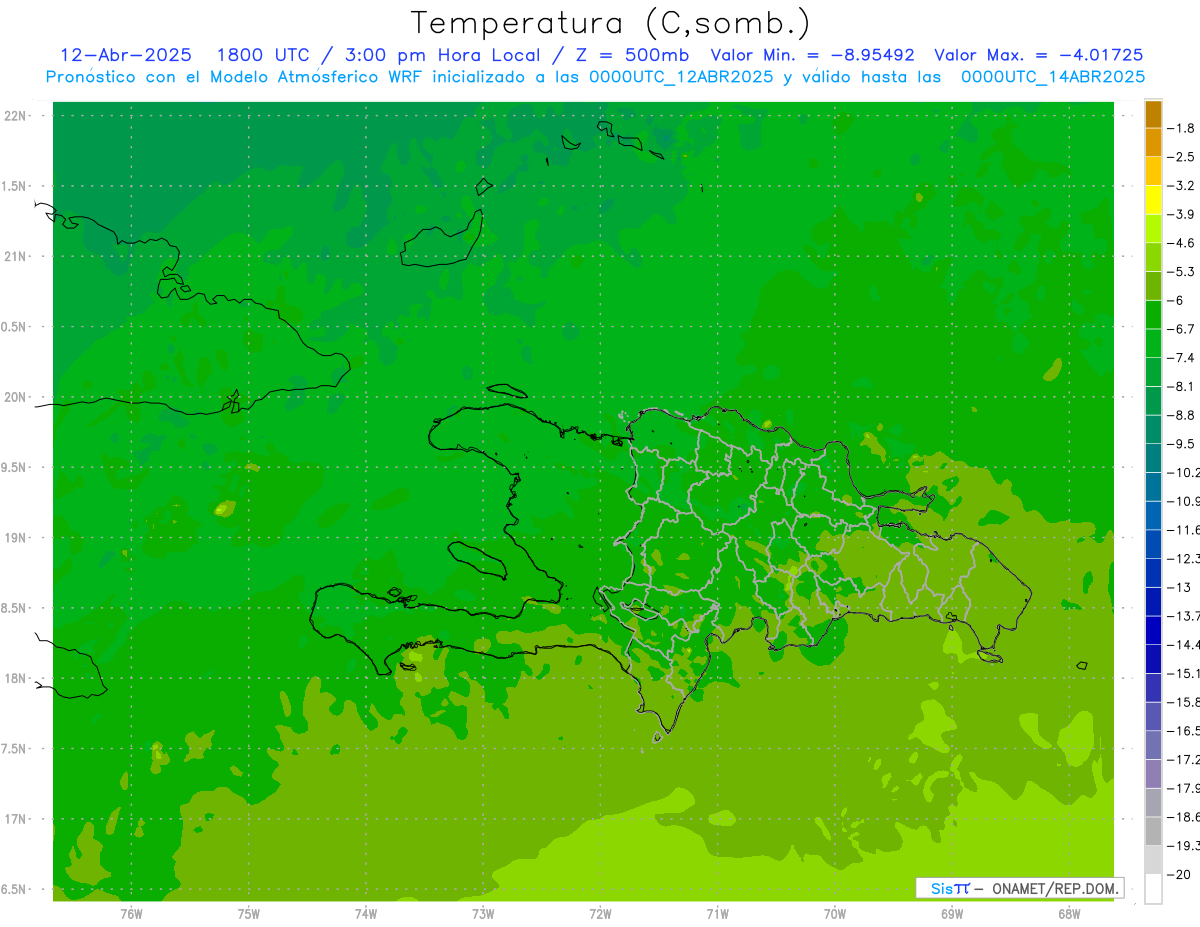Click the '71W' longitude label

(x=717, y=913)
